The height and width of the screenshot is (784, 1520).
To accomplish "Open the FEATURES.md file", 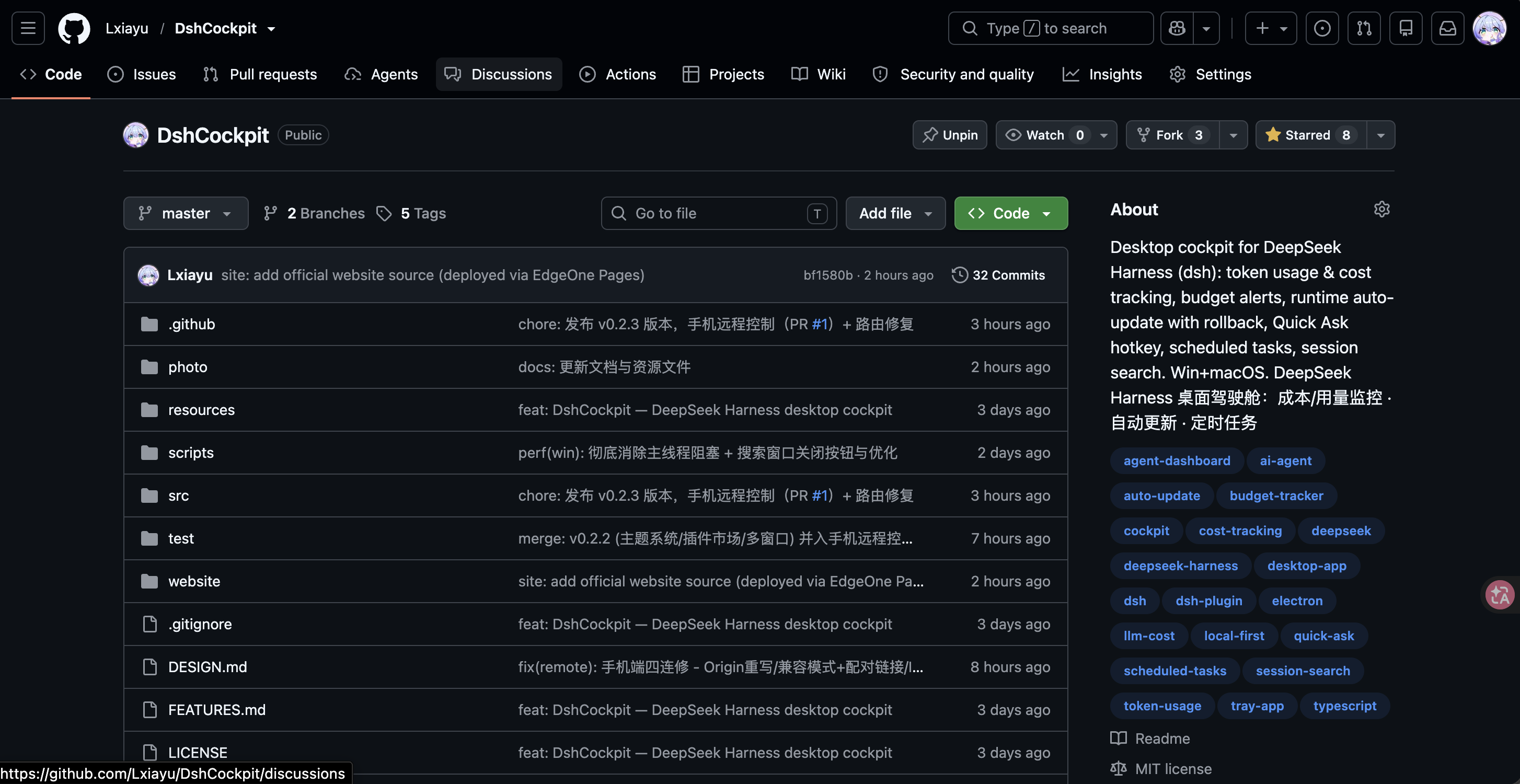I will pyautogui.click(x=216, y=710).
